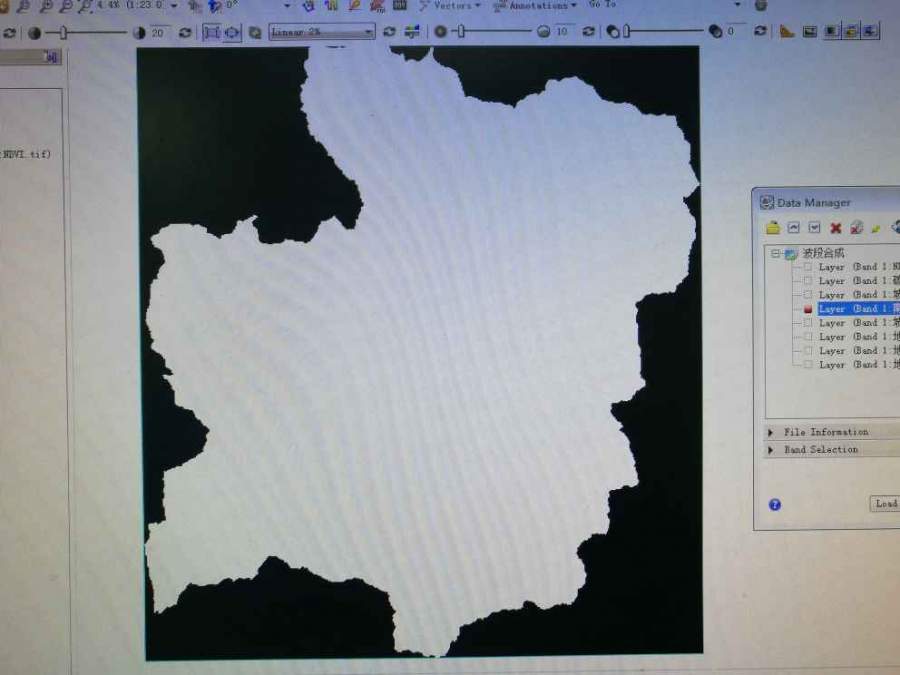
Task: Open the rotation angle dropdown after 0°
Action: pos(287,6)
